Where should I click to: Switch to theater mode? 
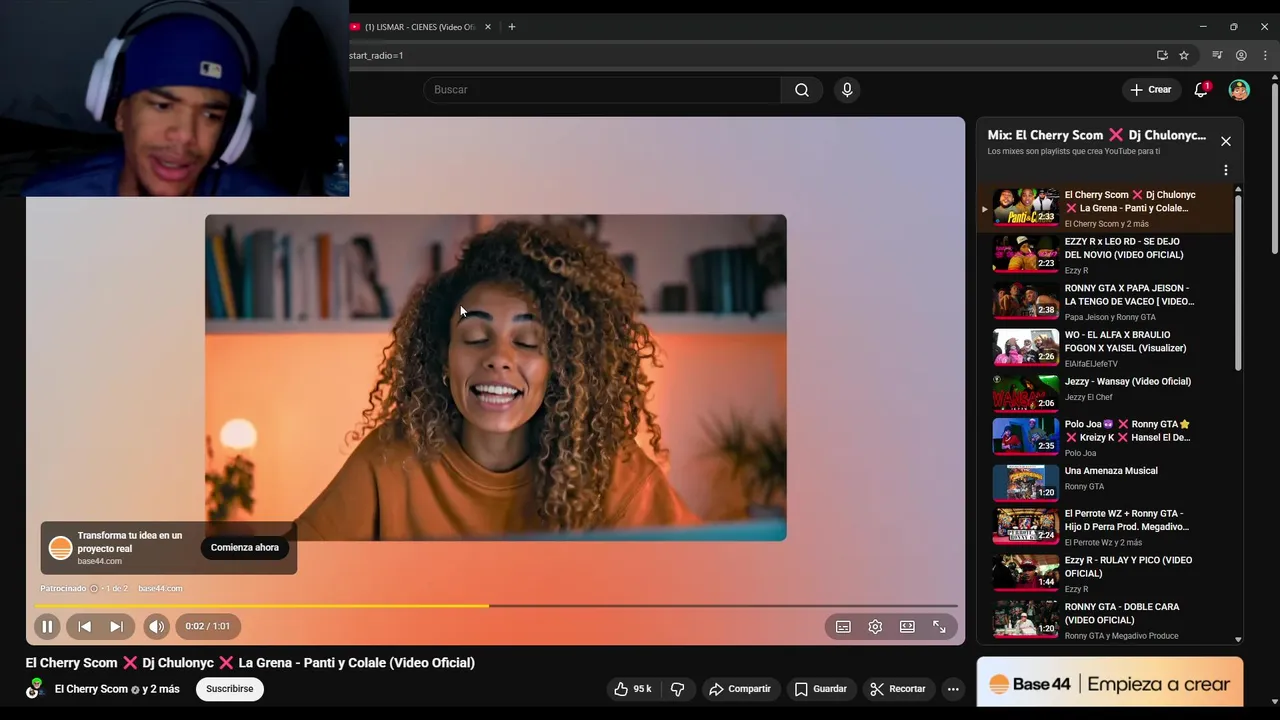pyautogui.click(x=907, y=626)
